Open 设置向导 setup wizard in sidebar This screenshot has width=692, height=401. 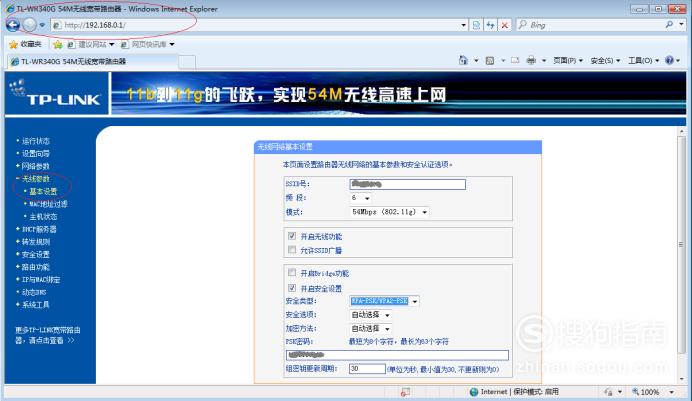[x=35, y=154]
